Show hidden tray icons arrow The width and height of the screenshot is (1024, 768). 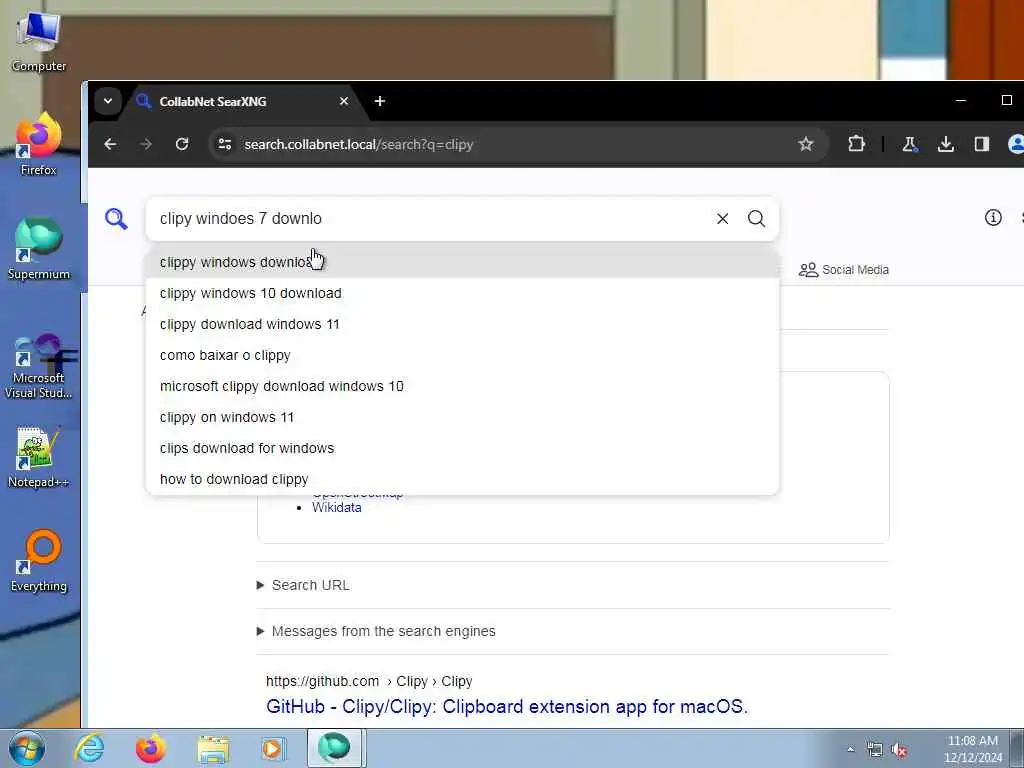[850, 750]
